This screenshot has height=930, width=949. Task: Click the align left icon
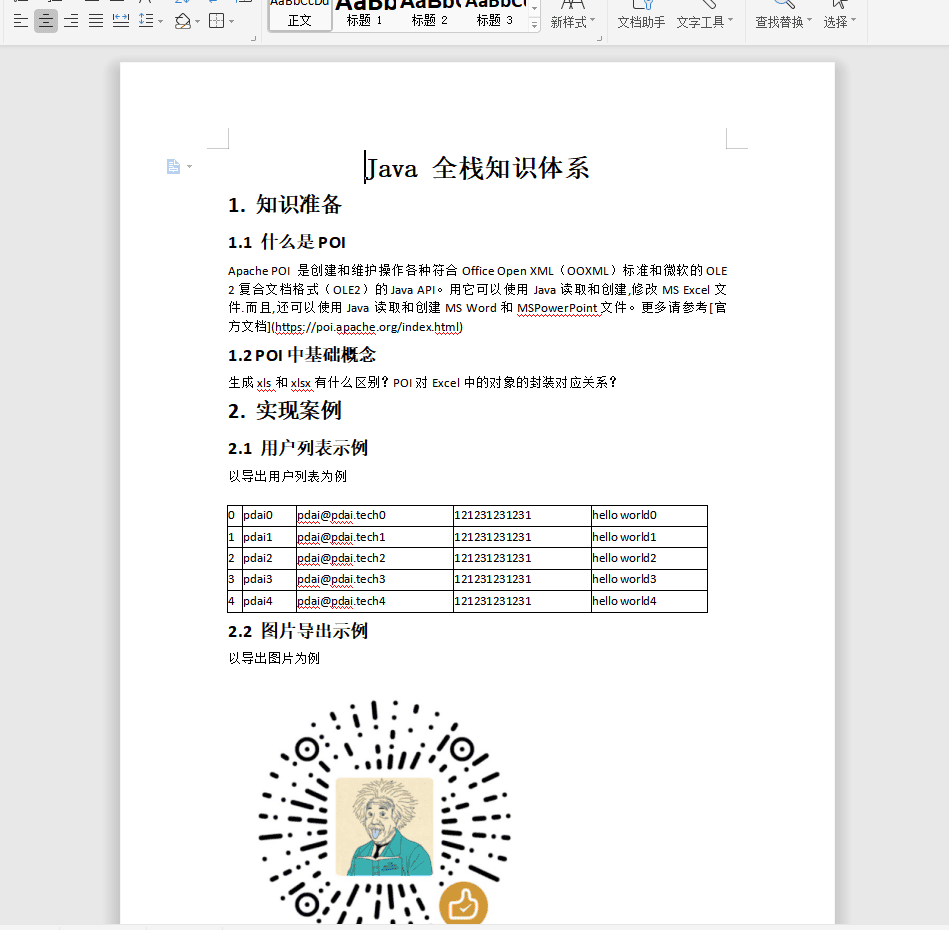point(21,21)
